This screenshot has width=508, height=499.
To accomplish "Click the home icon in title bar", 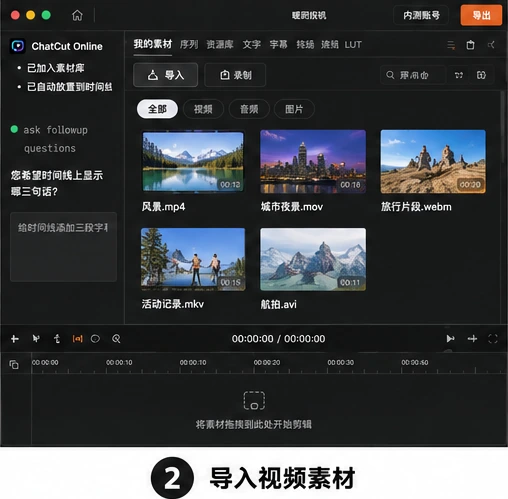I will pos(77,15).
